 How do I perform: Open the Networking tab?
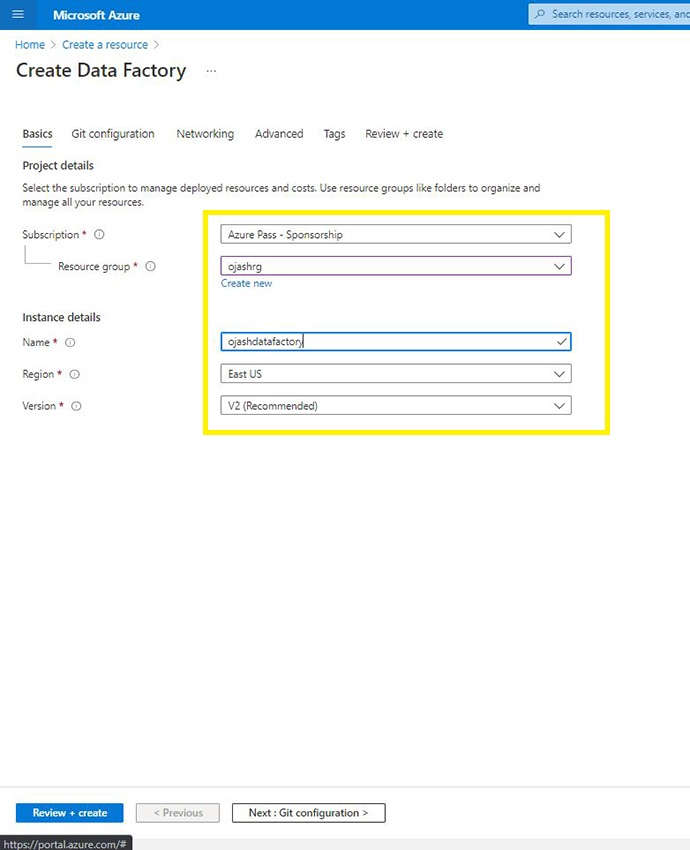pyautogui.click(x=205, y=134)
